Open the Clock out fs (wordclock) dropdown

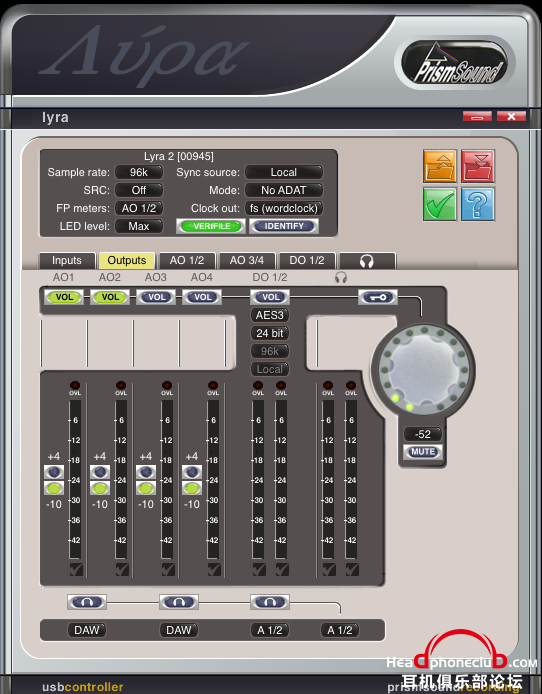tap(284, 208)
